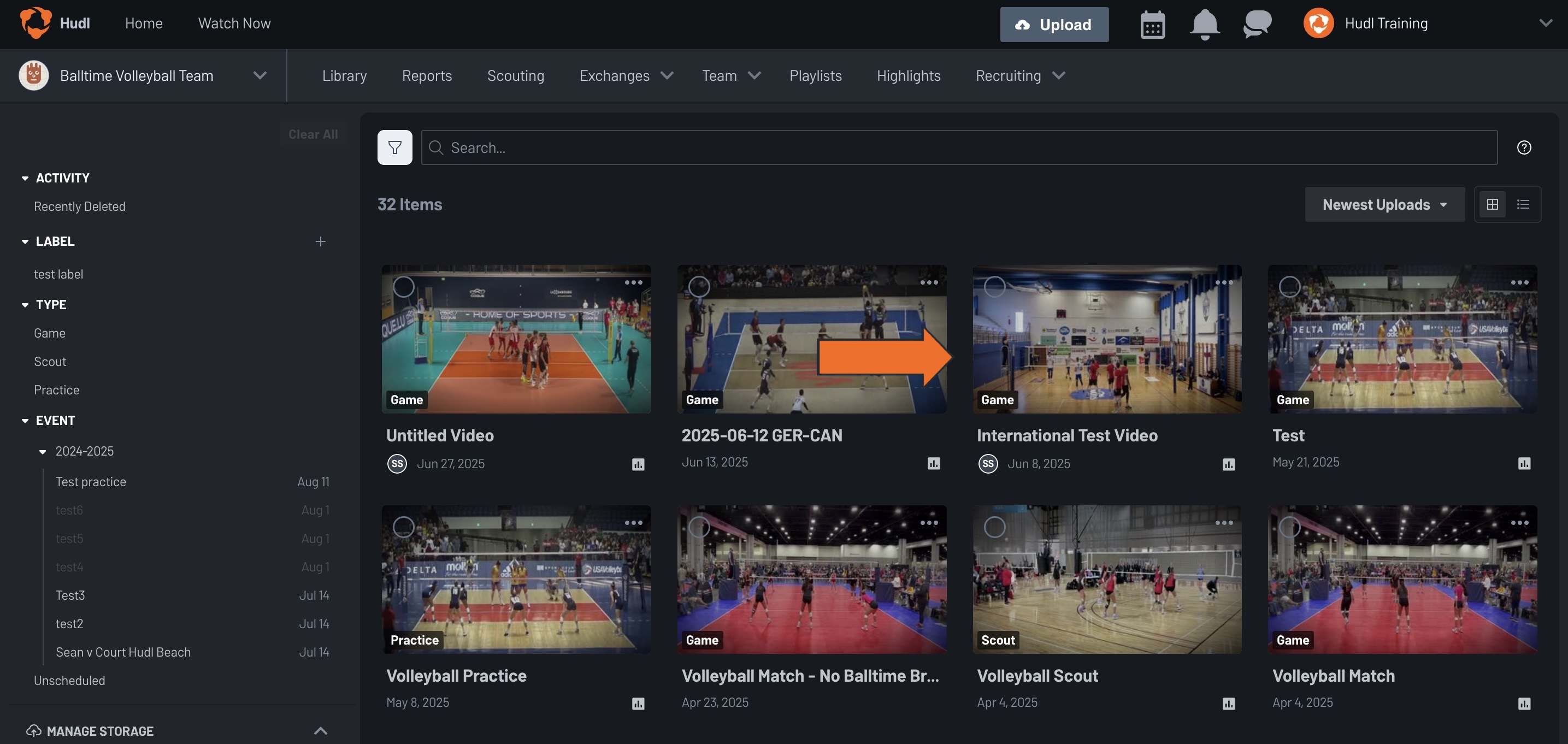The height and width of the screenshot is (744, 1568).
Task: Click the Upload button
Action: coord(1054,25)
